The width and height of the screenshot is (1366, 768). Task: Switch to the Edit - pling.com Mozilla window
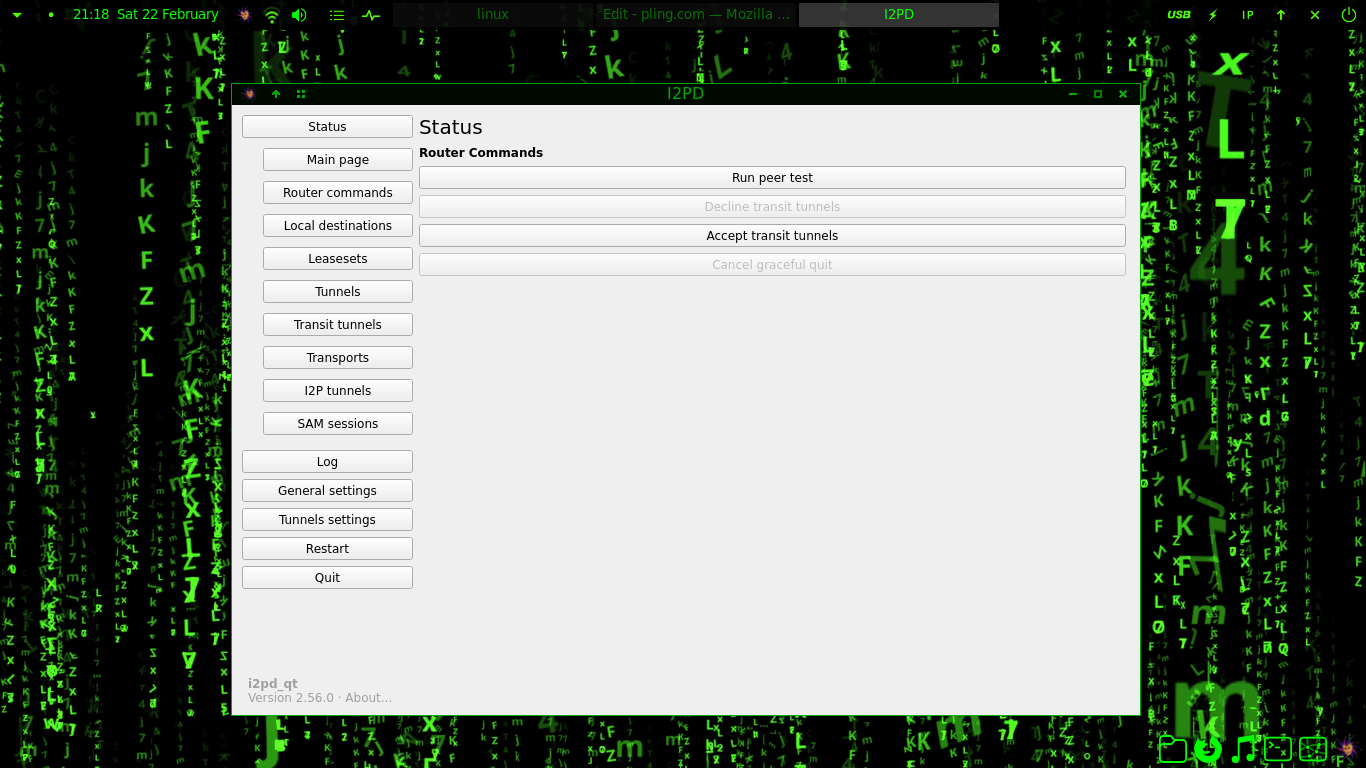[697, 15]
